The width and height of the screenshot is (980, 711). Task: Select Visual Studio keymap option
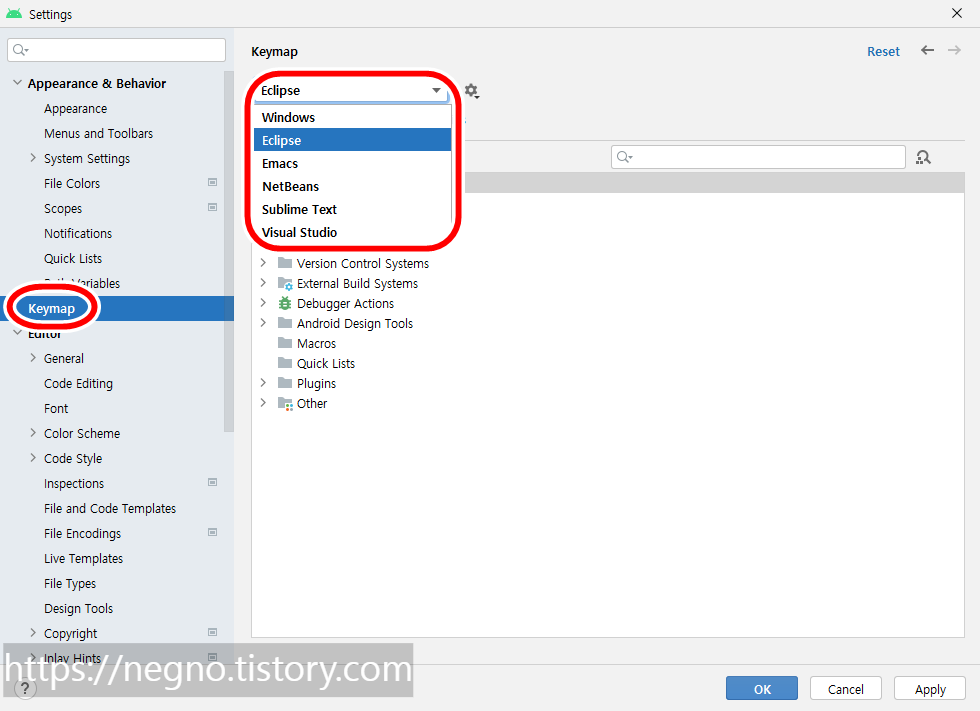352,232
